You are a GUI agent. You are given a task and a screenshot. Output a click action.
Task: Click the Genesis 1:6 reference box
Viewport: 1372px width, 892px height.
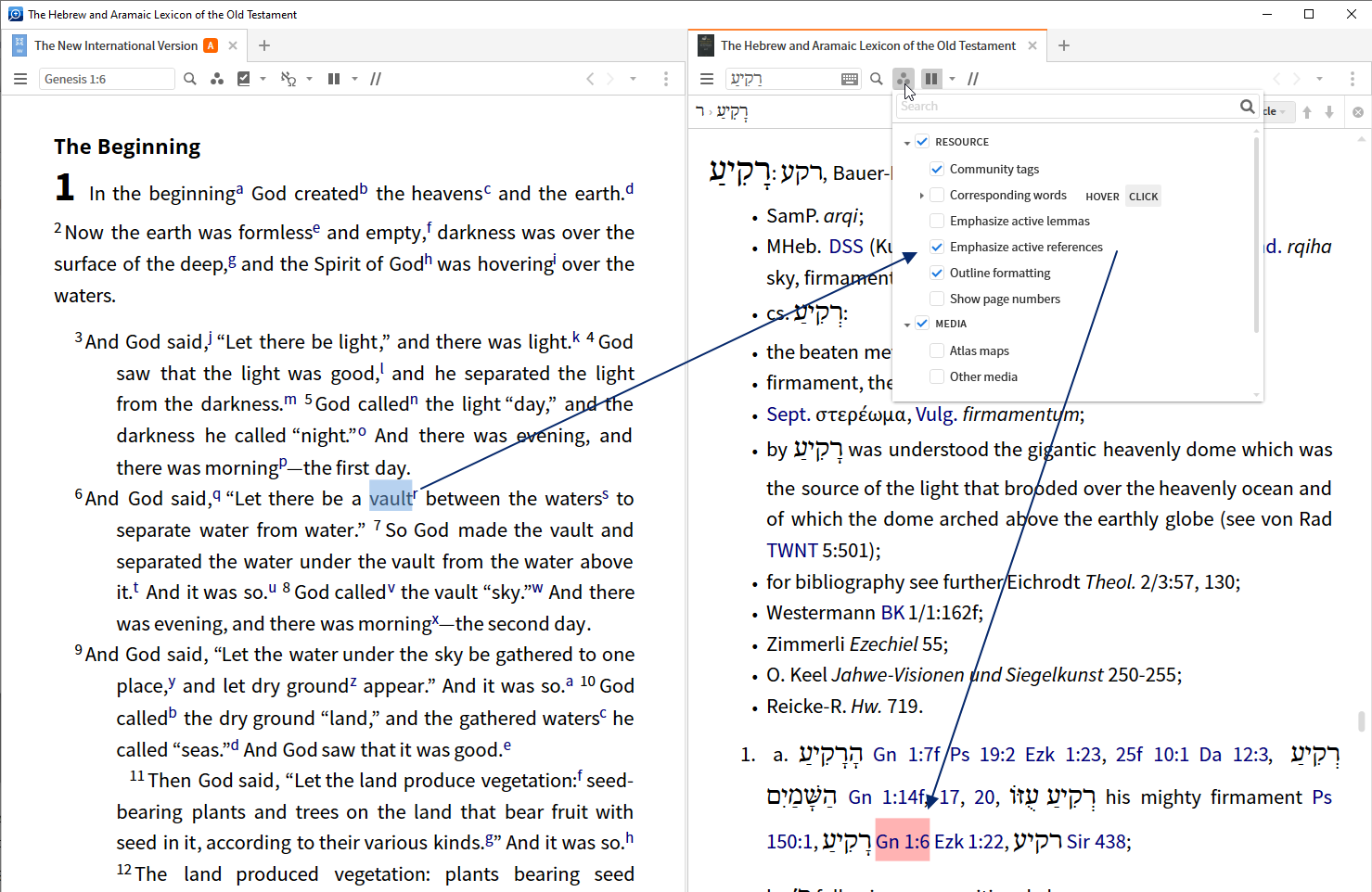(107, 79)
